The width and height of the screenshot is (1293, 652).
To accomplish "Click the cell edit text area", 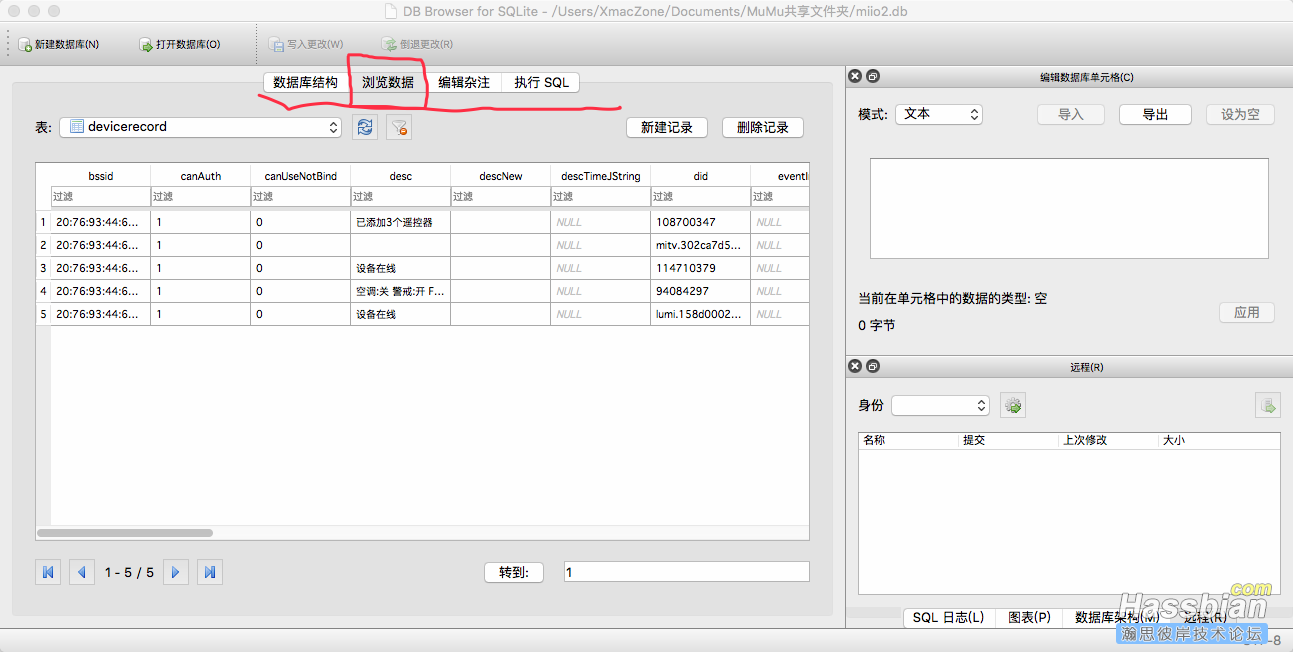I will coord(1069,208).
